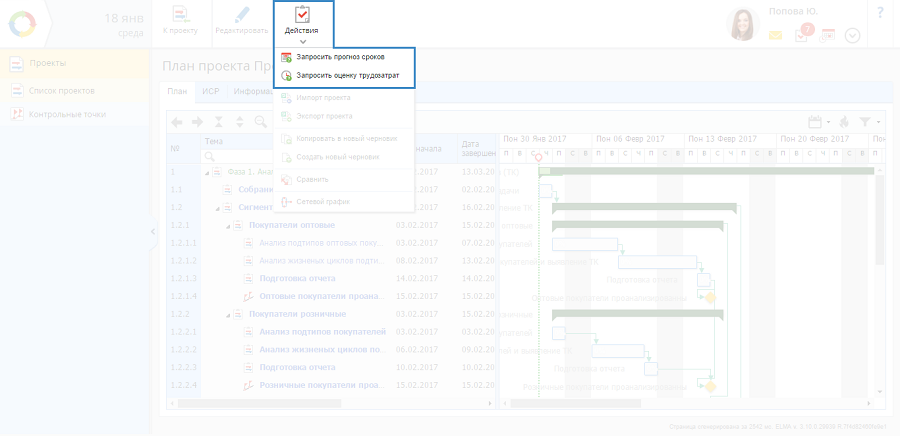Select Подготовка отчета row 1.2.1.3
The width and height of the screenshot is (900, 436).
[331, 278]
